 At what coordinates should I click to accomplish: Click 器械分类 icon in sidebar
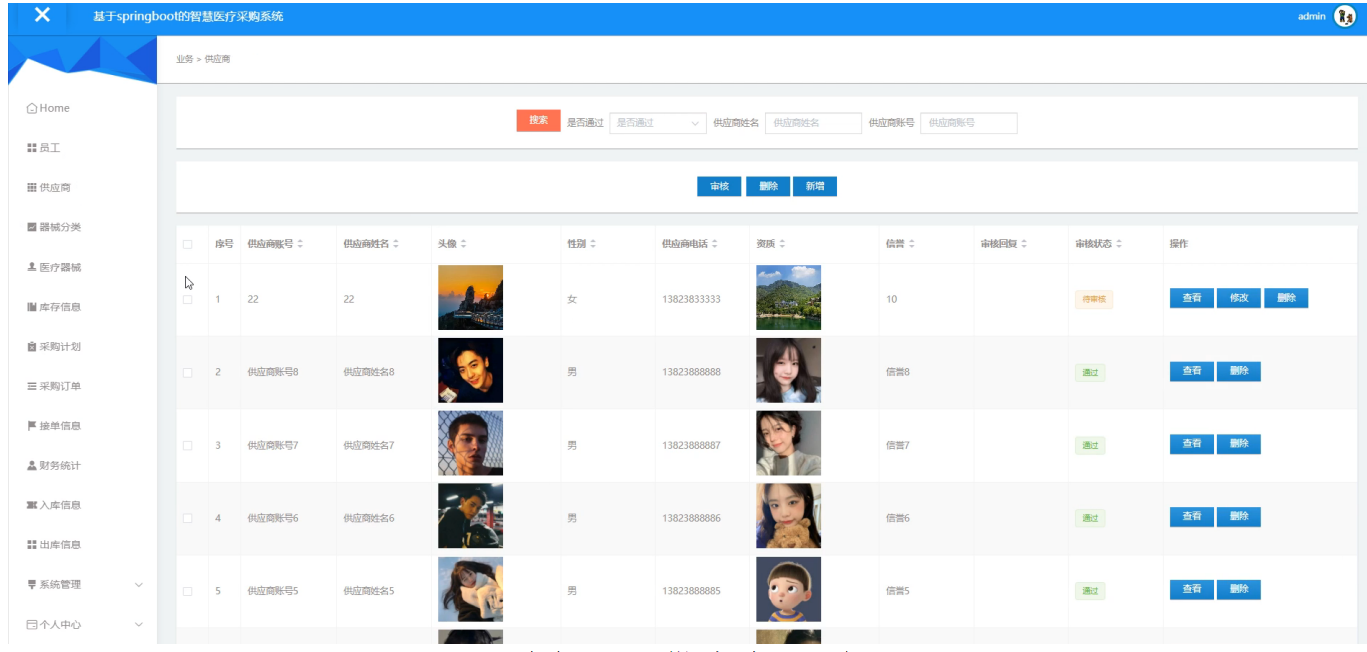[x=31, y=227]
